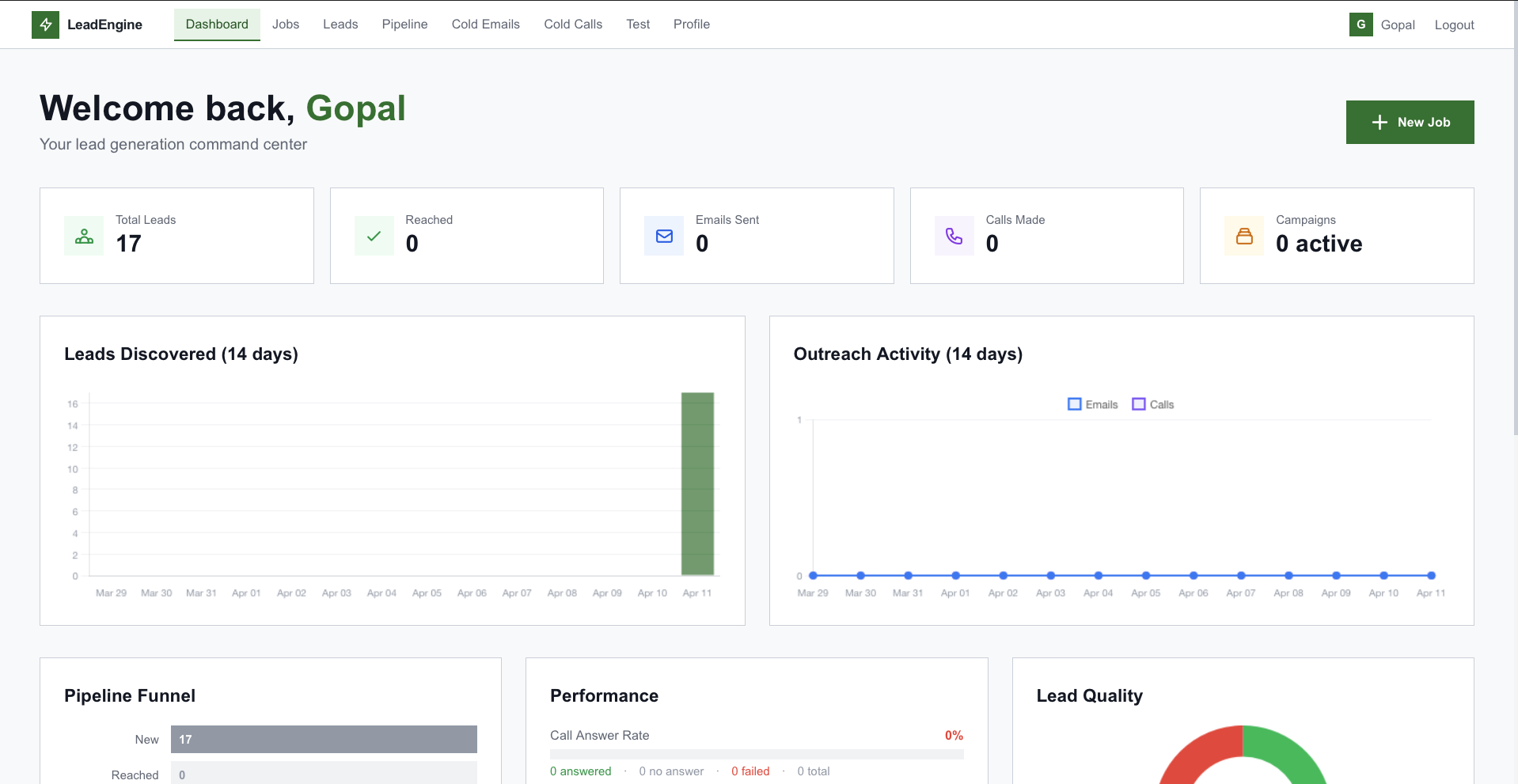1518x784 pixels.
Task: Click the plus icon on New Job button
Action: [1379, 122]
